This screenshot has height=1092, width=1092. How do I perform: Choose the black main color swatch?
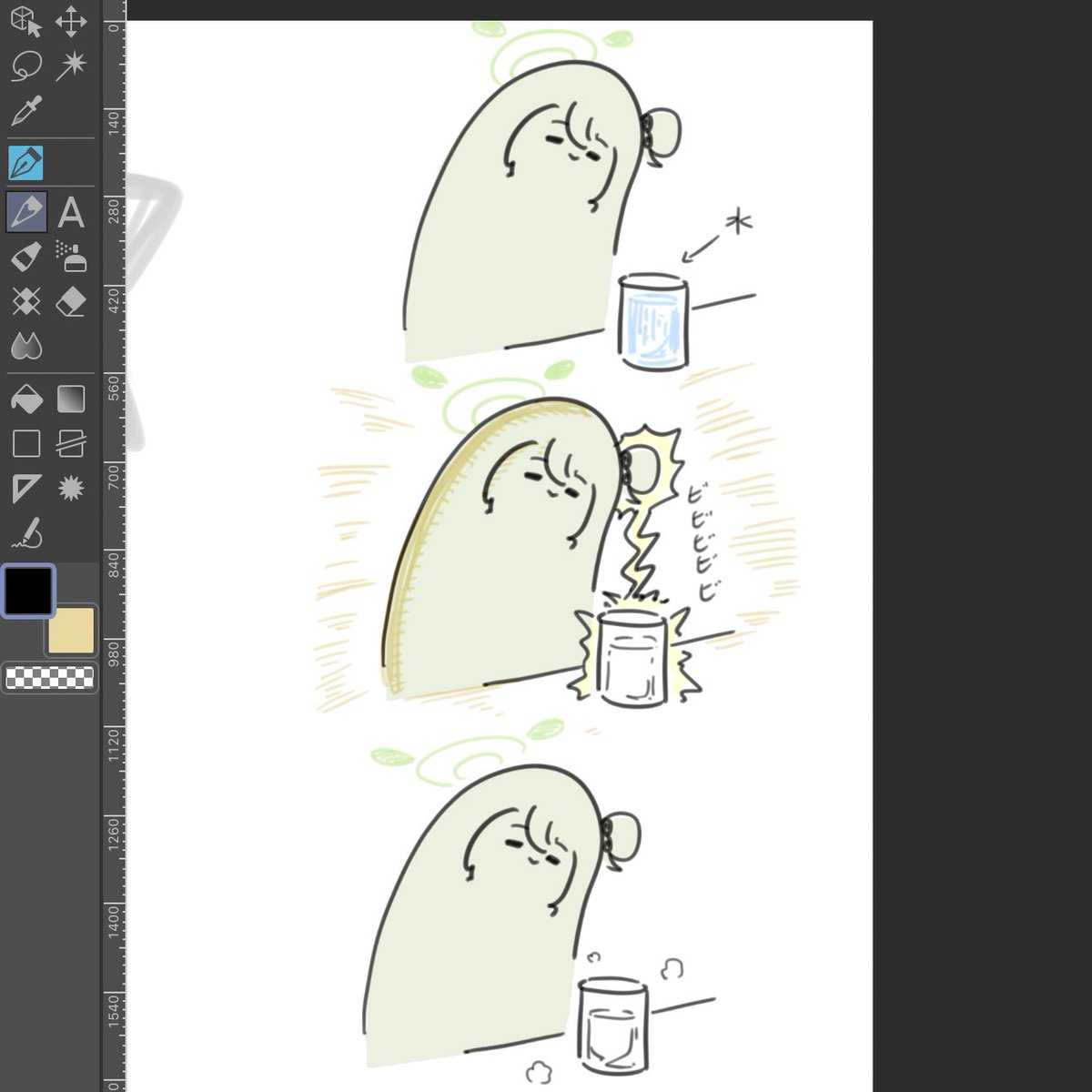[28, 591]
